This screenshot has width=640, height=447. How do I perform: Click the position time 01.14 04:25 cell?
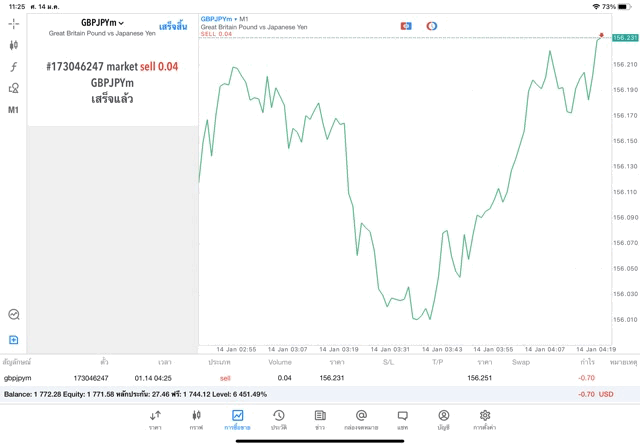(x=153, y=378)
